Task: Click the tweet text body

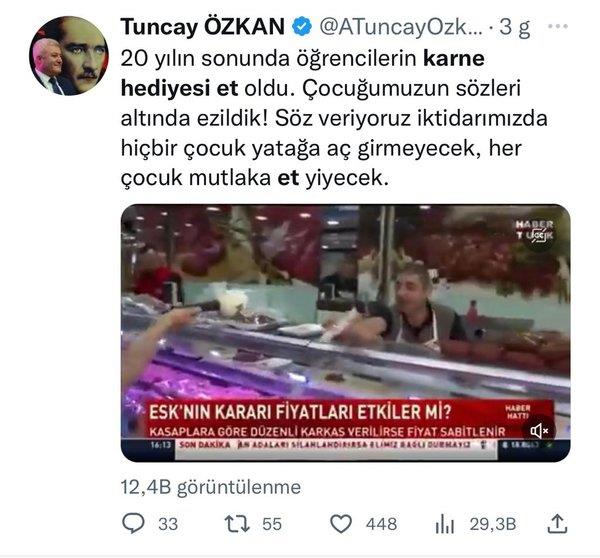Action: pyautogui.click(x=334, y=118)
